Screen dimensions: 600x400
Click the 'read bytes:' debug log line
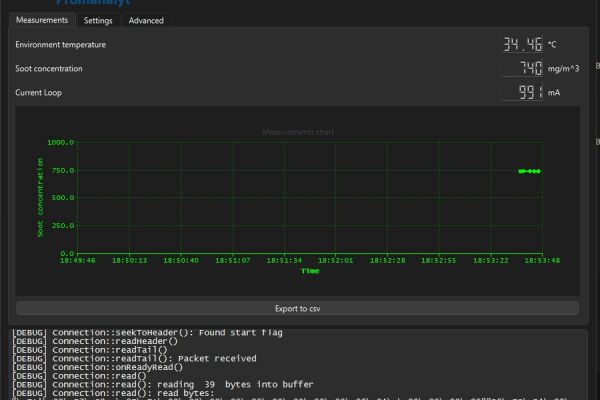tap(113, 393)
